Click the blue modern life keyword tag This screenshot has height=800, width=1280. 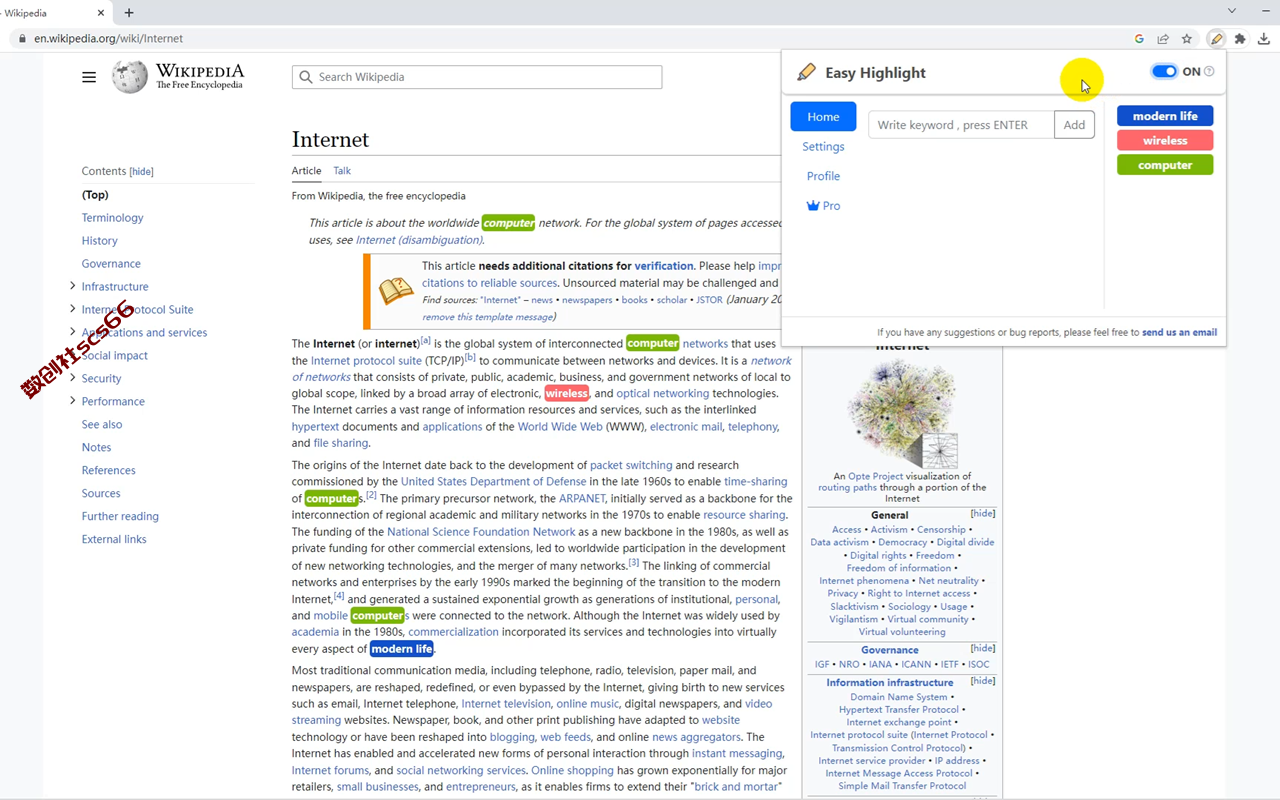[1165, 116]
